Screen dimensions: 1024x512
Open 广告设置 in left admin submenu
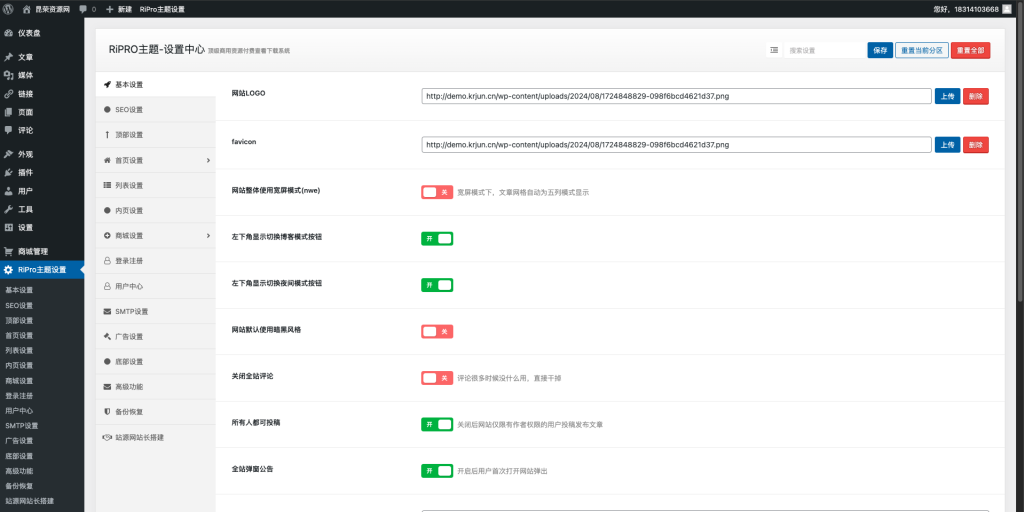pos(19,441)
